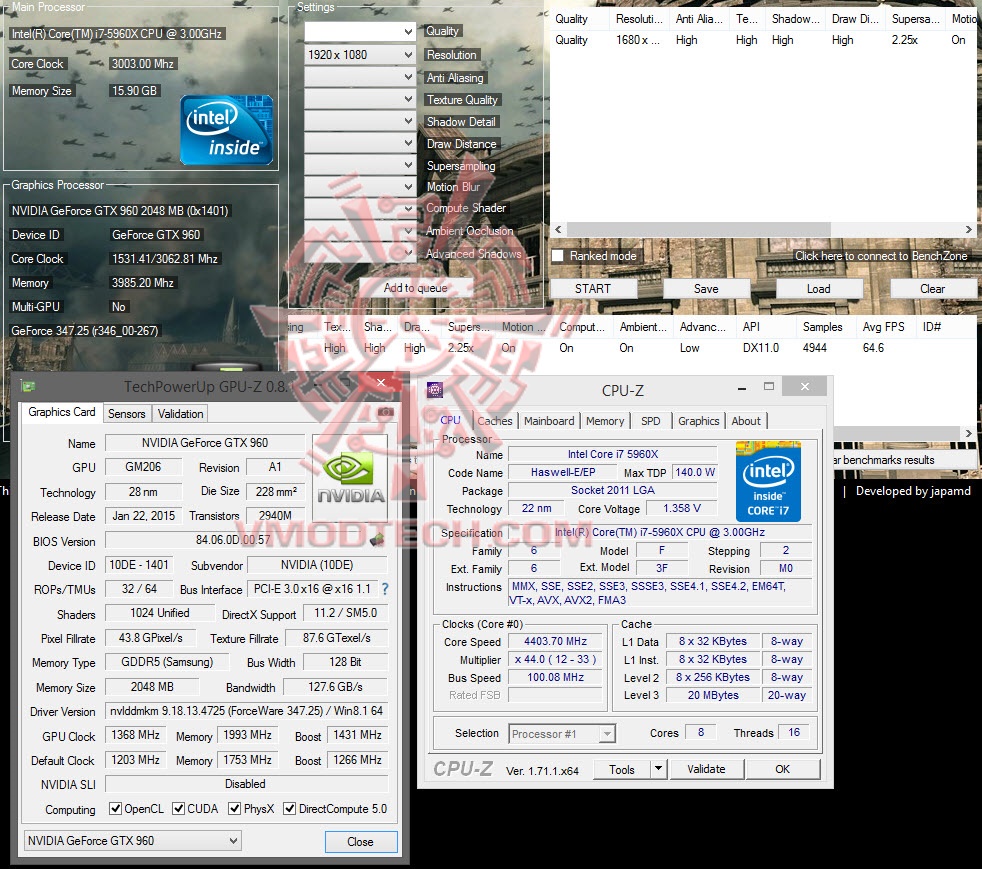Select the queue row with 1680x resolution

pyautogui.click(x=763, y=40)
